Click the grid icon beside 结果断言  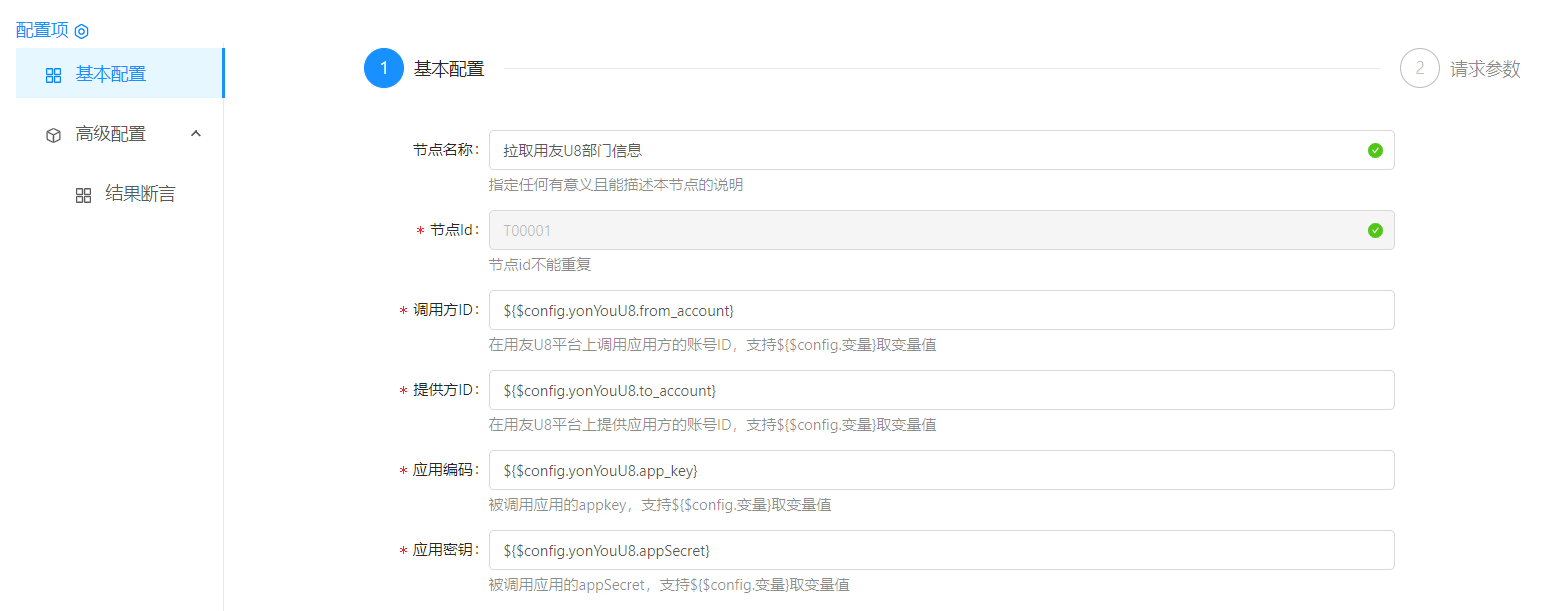84,195
